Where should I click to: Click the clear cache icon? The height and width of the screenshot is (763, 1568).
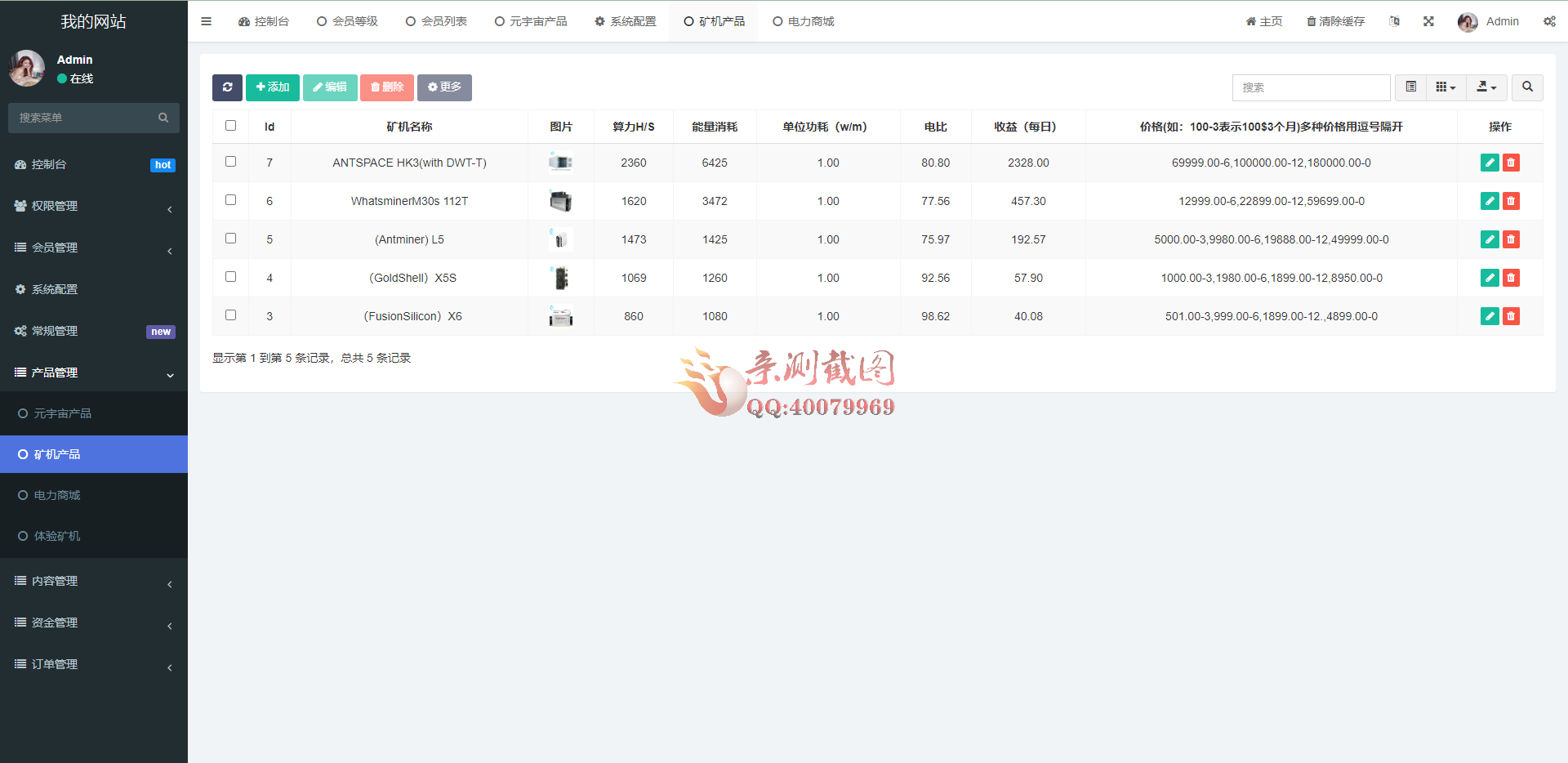pos(1336,21)
